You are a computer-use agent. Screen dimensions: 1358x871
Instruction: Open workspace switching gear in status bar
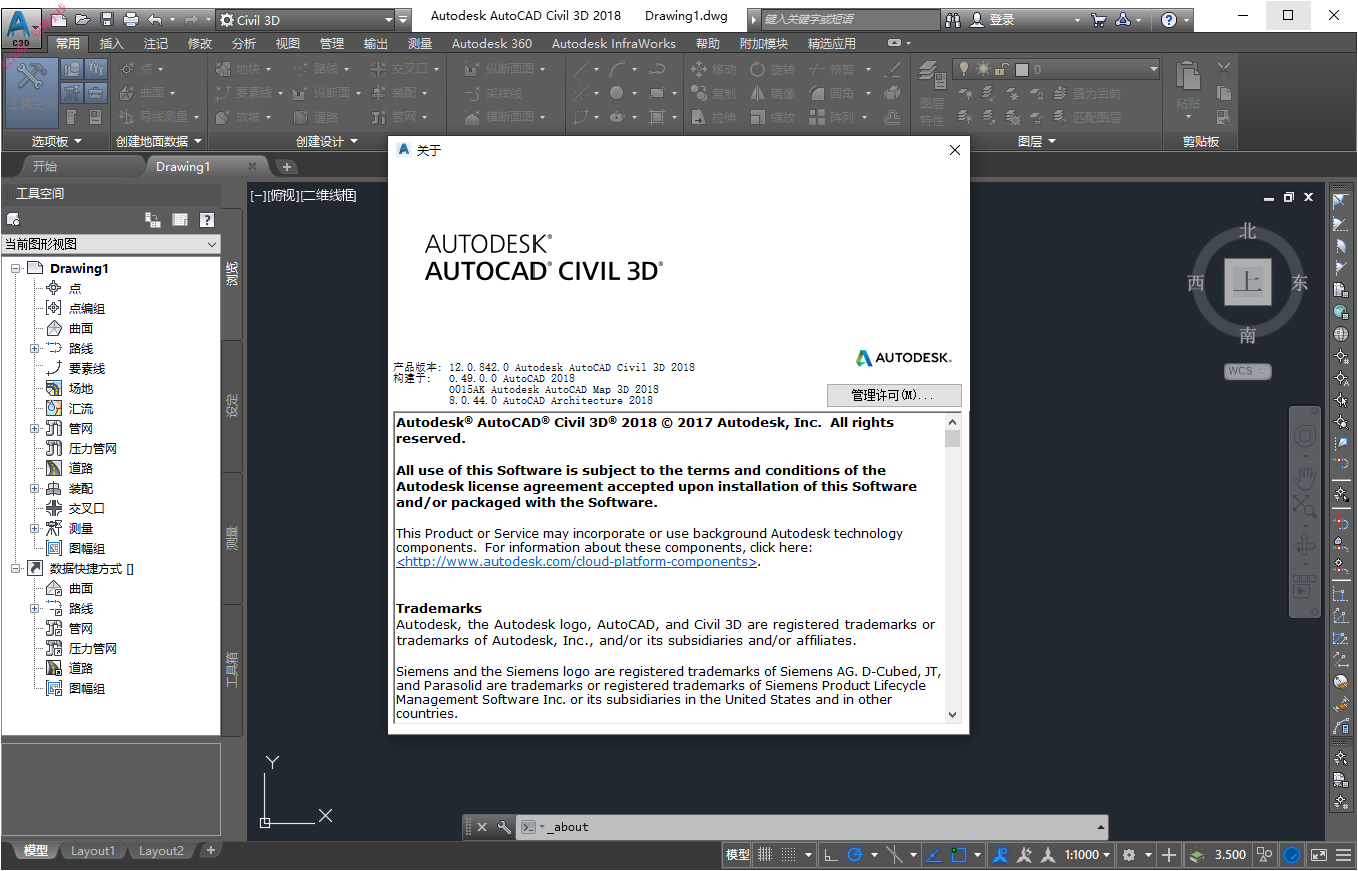pyautogui.click(x=1129, y=855)
